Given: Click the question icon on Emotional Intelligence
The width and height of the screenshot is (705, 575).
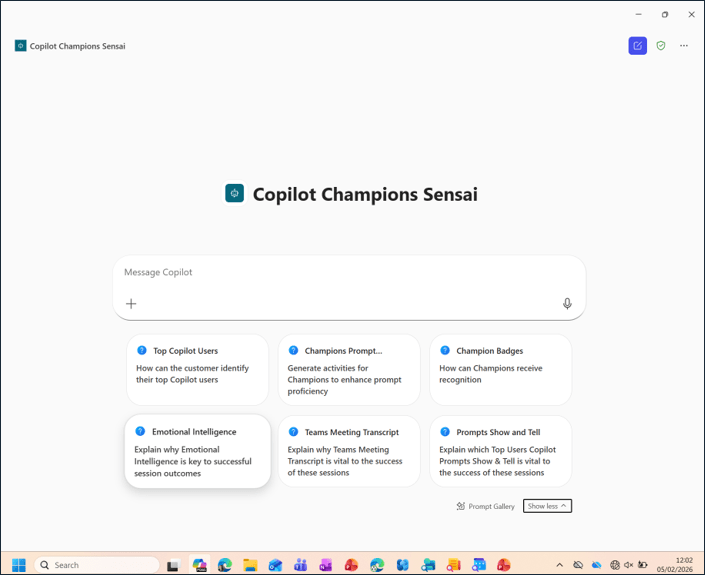Looking at the screenshot, I should tap(140, 431).
